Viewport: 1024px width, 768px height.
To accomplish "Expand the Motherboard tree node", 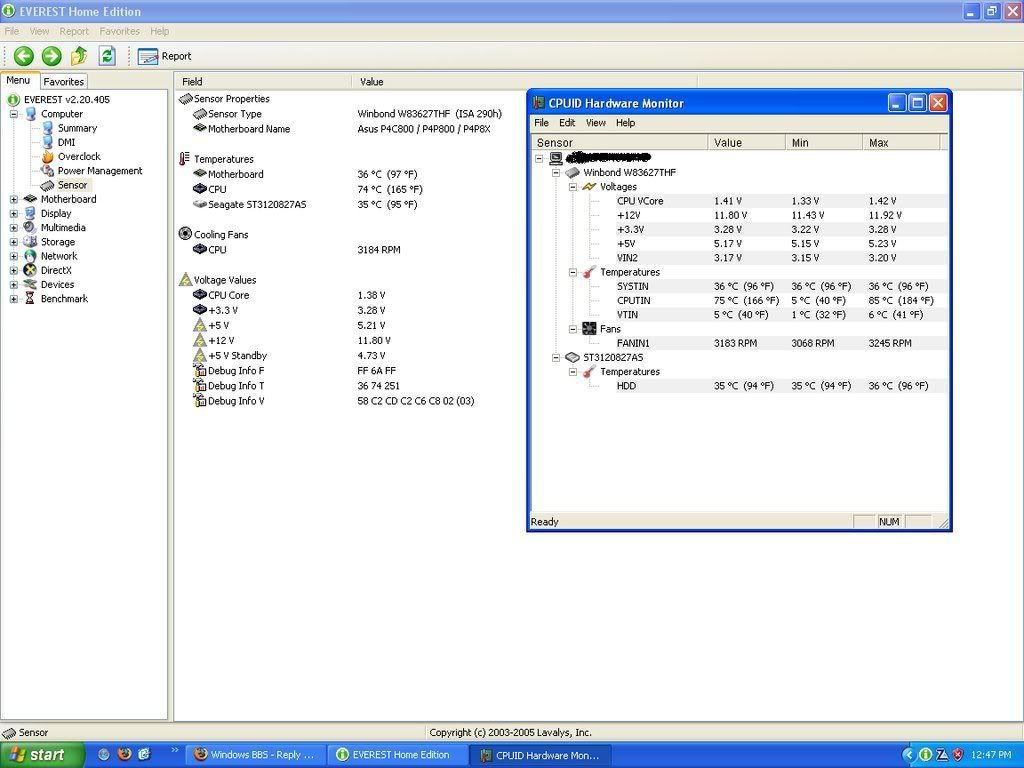I will click(14, 199).
